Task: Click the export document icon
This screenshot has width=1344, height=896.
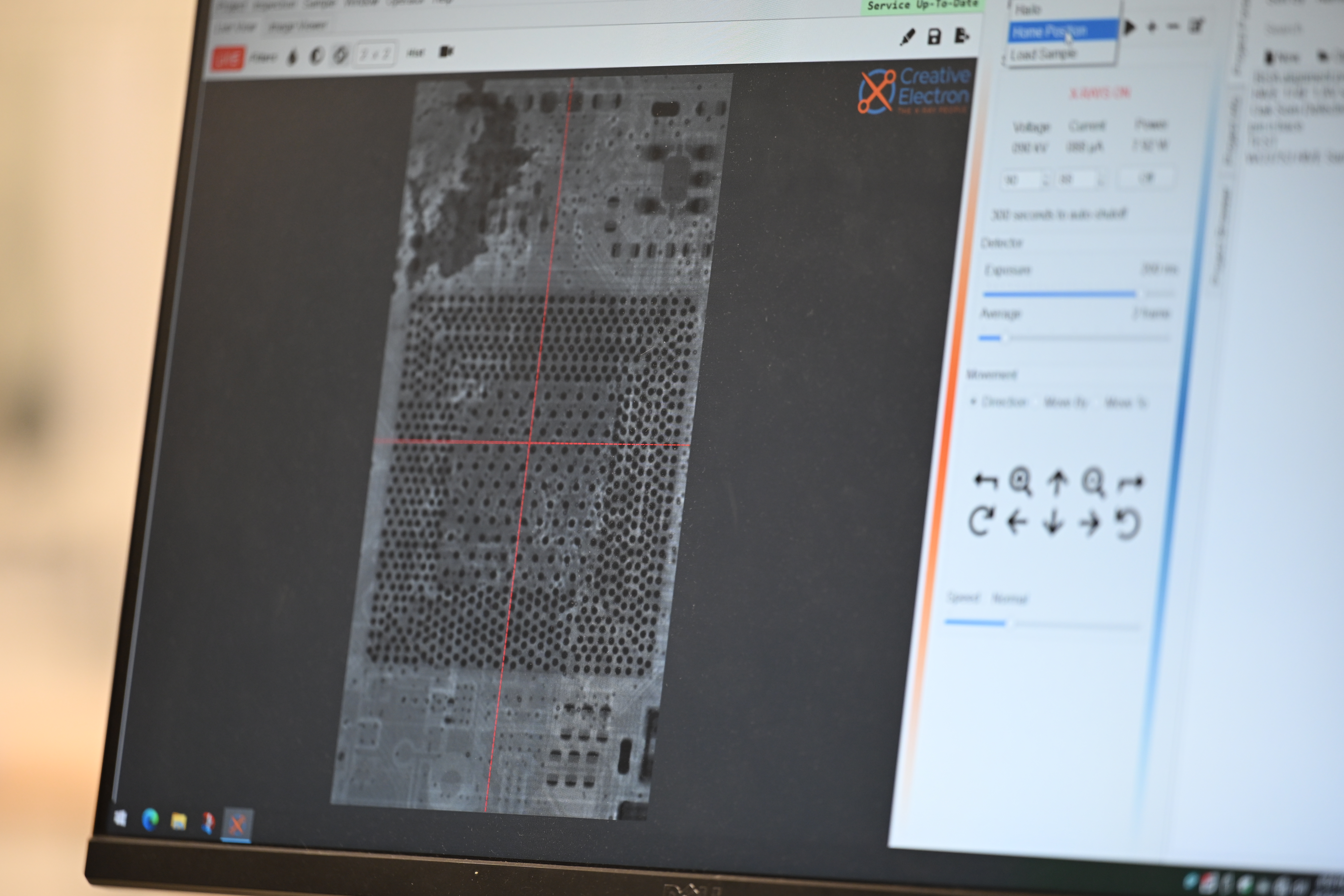Action: pyautogui.click(x=962, y=35)
